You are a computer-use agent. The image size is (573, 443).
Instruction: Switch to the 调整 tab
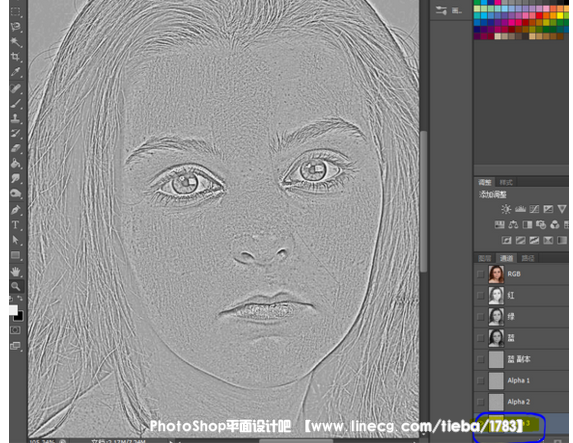(485, 182)
